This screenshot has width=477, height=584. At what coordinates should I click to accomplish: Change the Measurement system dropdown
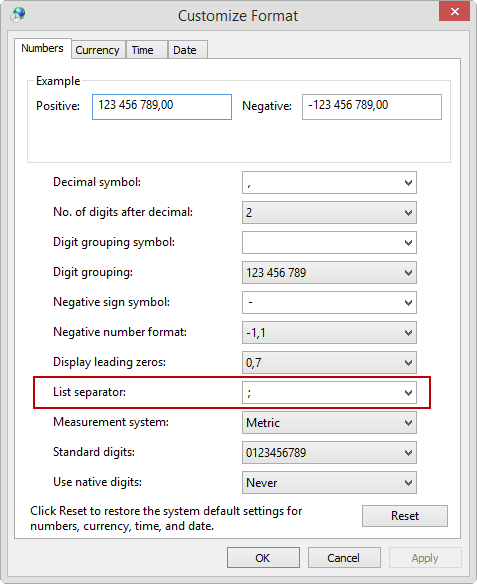(x=329, y=423)
